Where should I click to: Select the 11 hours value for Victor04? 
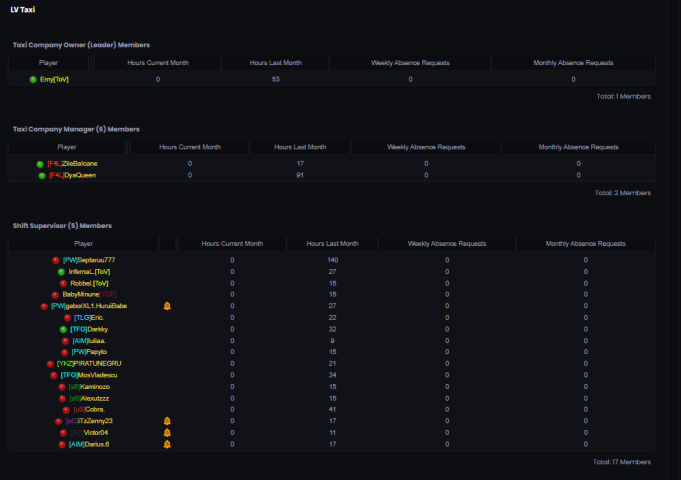click(x=333, y=433)
